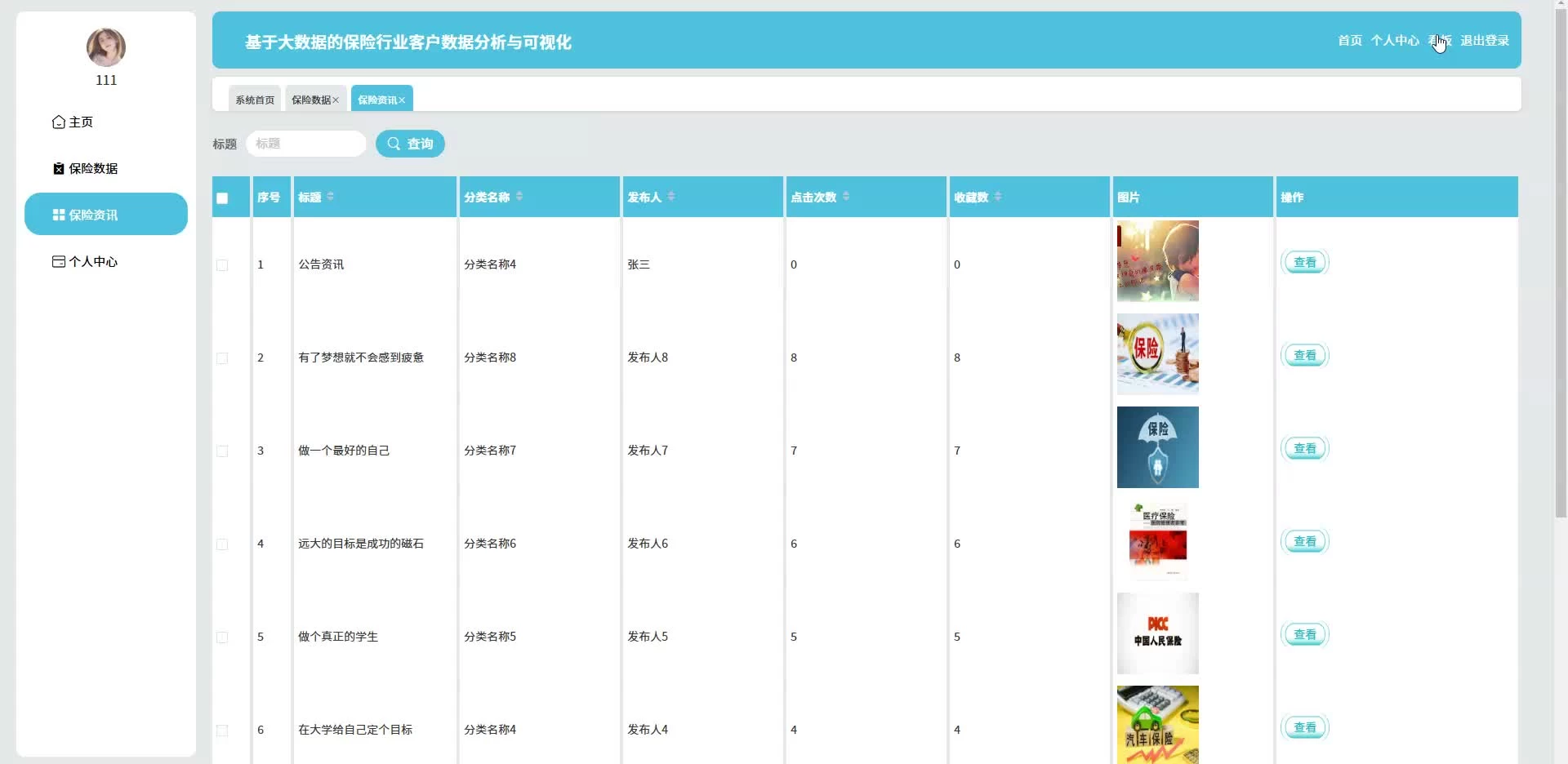Screen dimensions: 1568x764
Task: Close the 保险数据 tab
Action: tap(336, 100)
